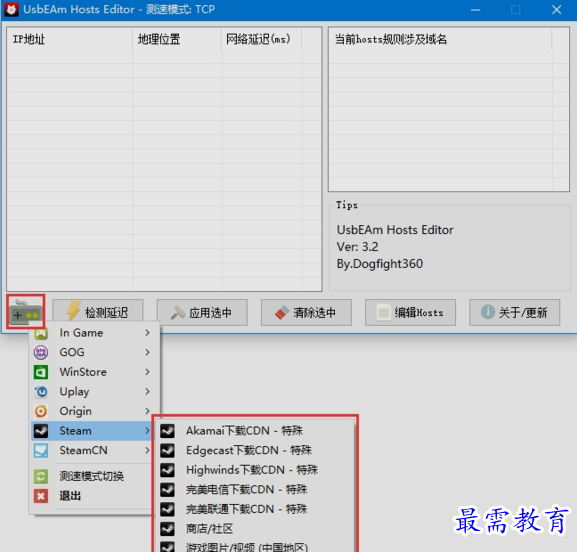
Task: Click the lightning icon on 检测延迟
Action: tap(74, 311)
